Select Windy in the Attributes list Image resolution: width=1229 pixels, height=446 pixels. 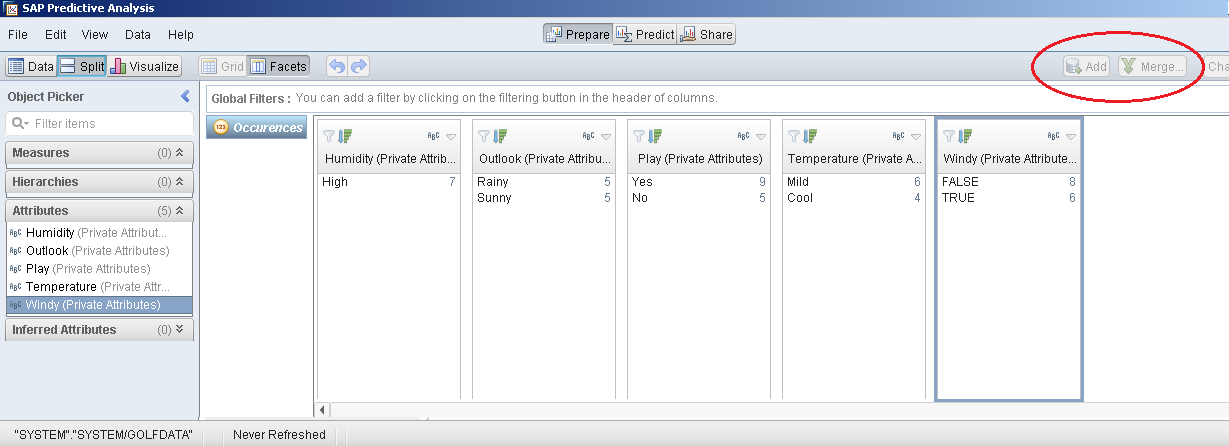[x=100, y=305]
